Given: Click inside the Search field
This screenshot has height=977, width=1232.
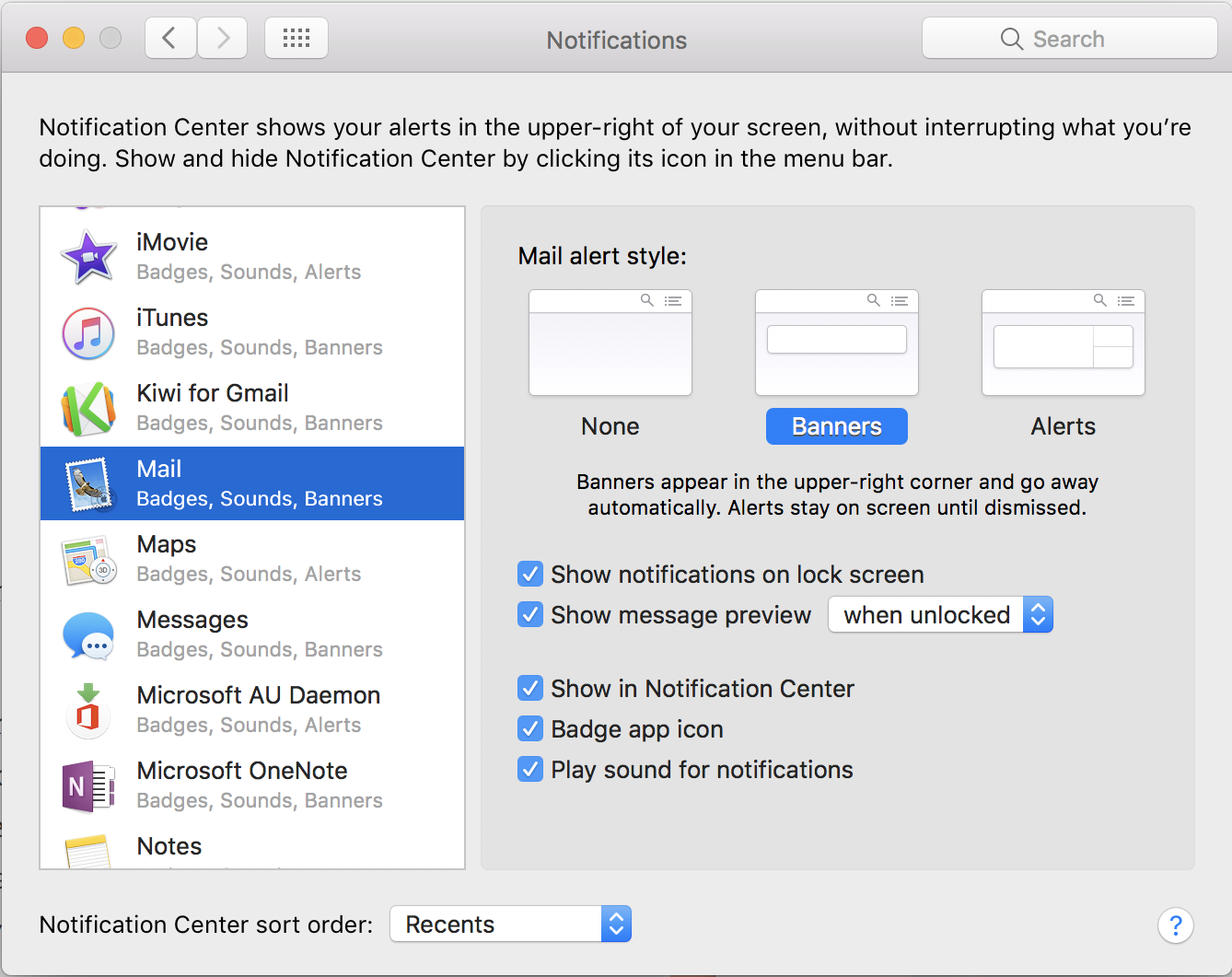Looking at the screenshot, I should pyautogui.click(x=1069, y=38).
